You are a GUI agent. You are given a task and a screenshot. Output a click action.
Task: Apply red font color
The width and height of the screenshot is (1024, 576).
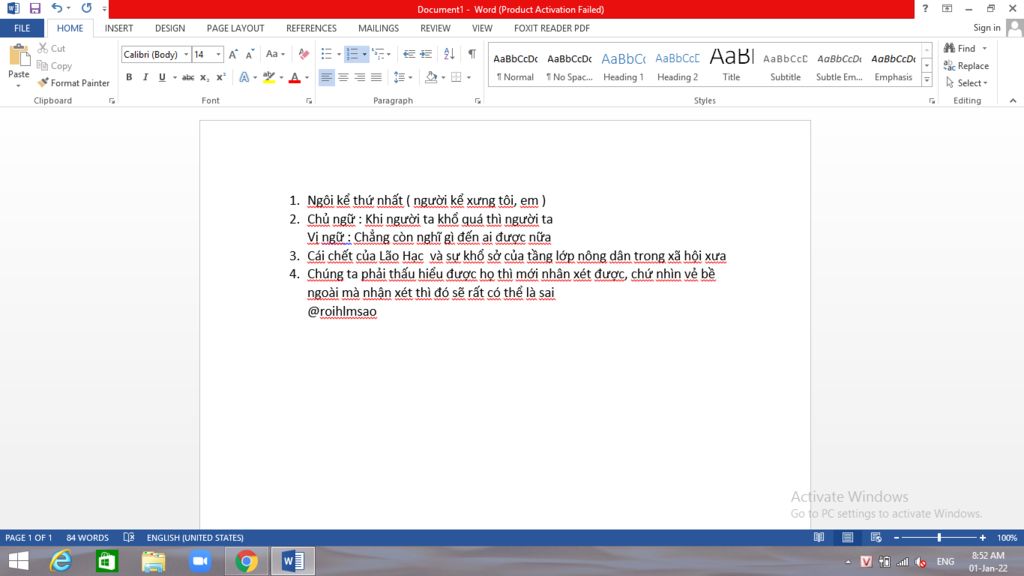(x=295, y=77)
